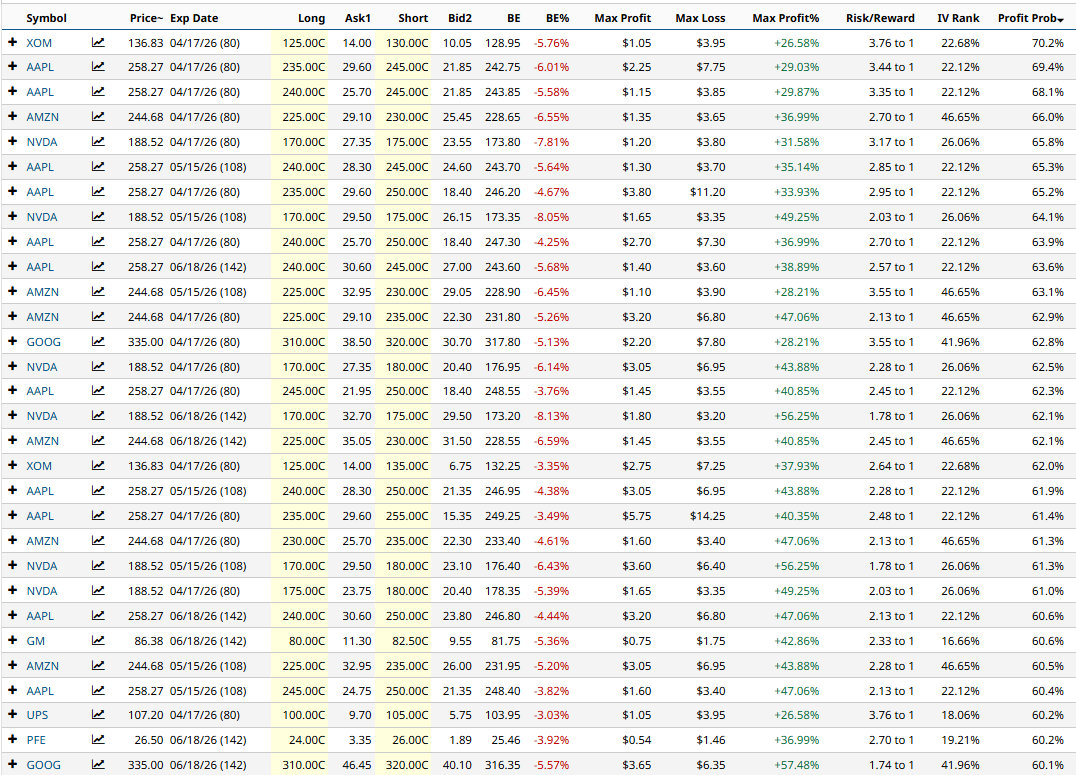Image resolution: width=1076 pixels, height=775 pixels.
Task: Show chart for AAPL 65.3% row
Action: pyautogui.click(x=98, y=167)
